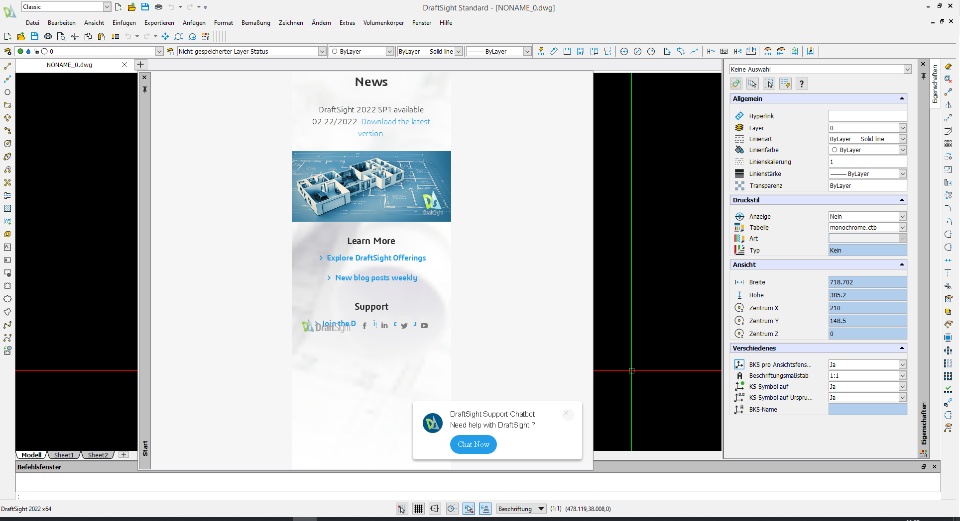The width and height of the screenshot is (960, 521).
Task: Click the LinkedIn icon in the Support section
Action: tap(384, 326)
